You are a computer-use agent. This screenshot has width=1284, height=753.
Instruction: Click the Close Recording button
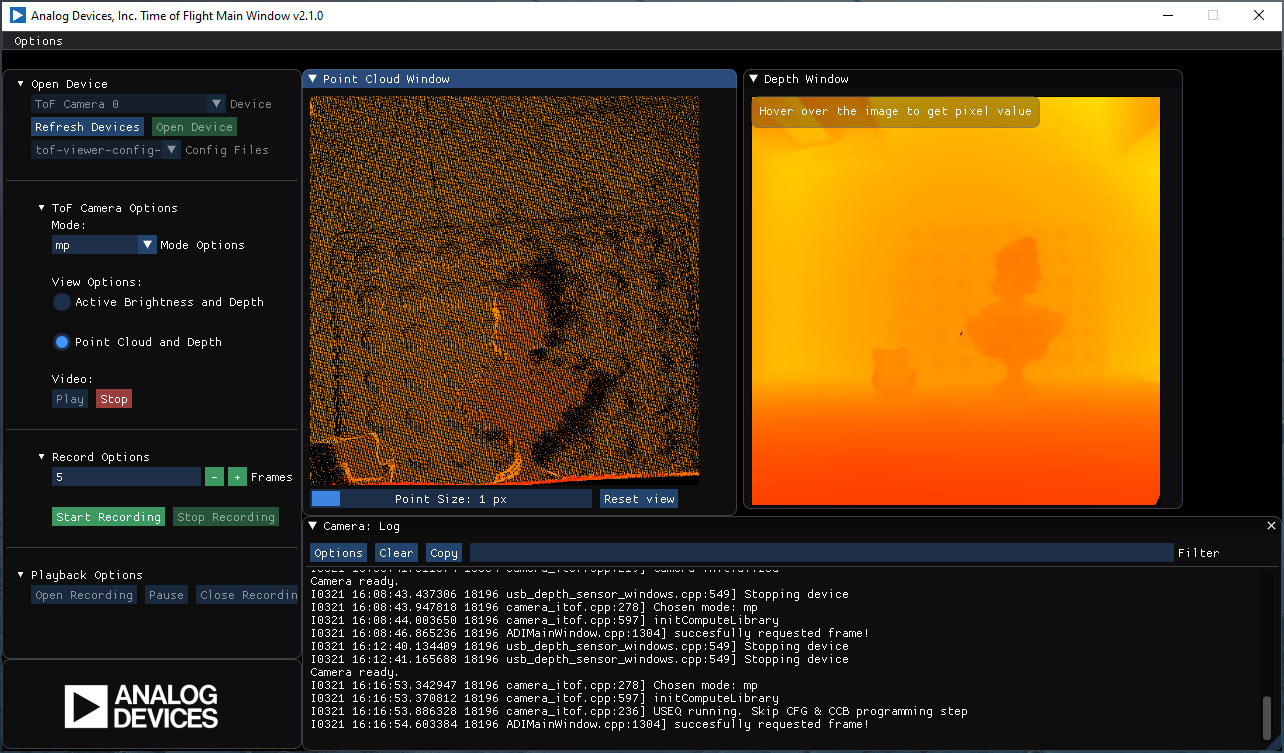click(x=247, y=595)
